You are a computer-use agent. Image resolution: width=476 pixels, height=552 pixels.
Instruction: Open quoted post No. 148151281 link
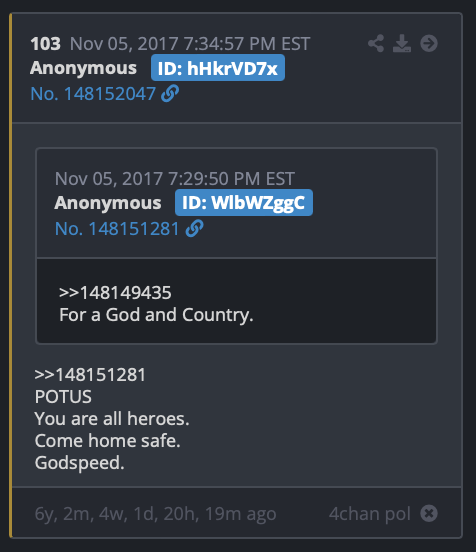coord(117,229)
